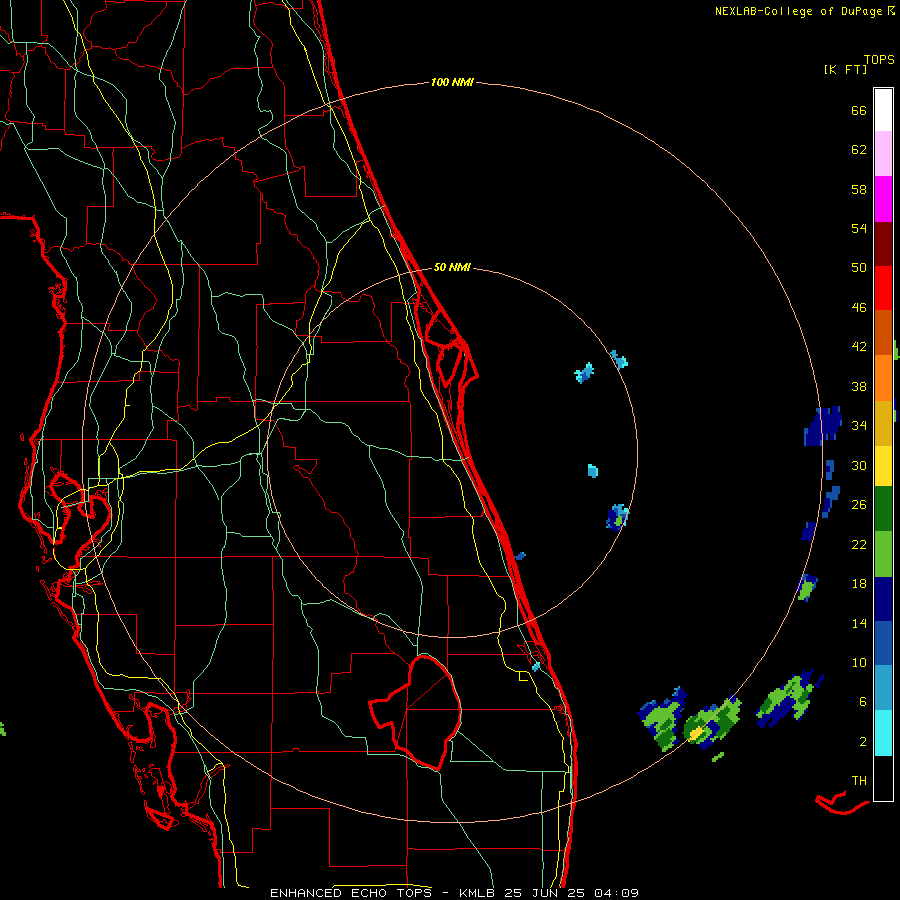Click the 62 legend value

pos(859,150)
